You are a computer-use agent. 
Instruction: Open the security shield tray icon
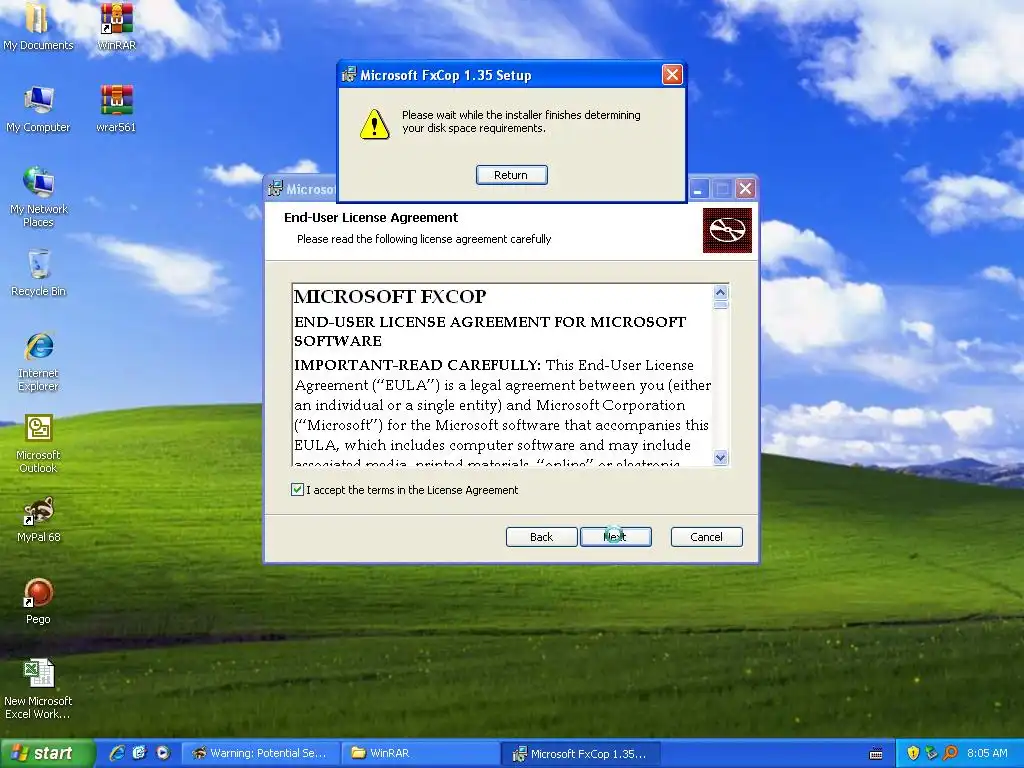[x=913, y=753]
